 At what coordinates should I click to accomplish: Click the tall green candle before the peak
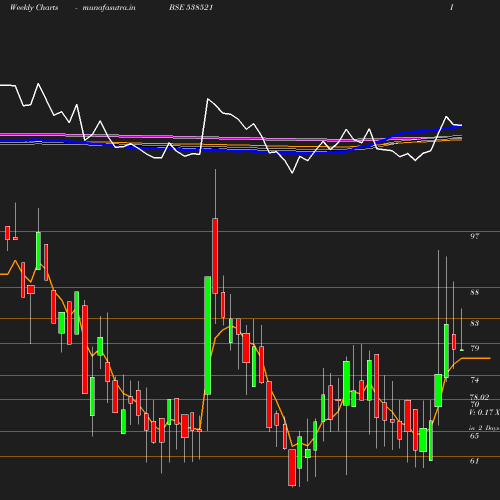[x=208, y=335]
